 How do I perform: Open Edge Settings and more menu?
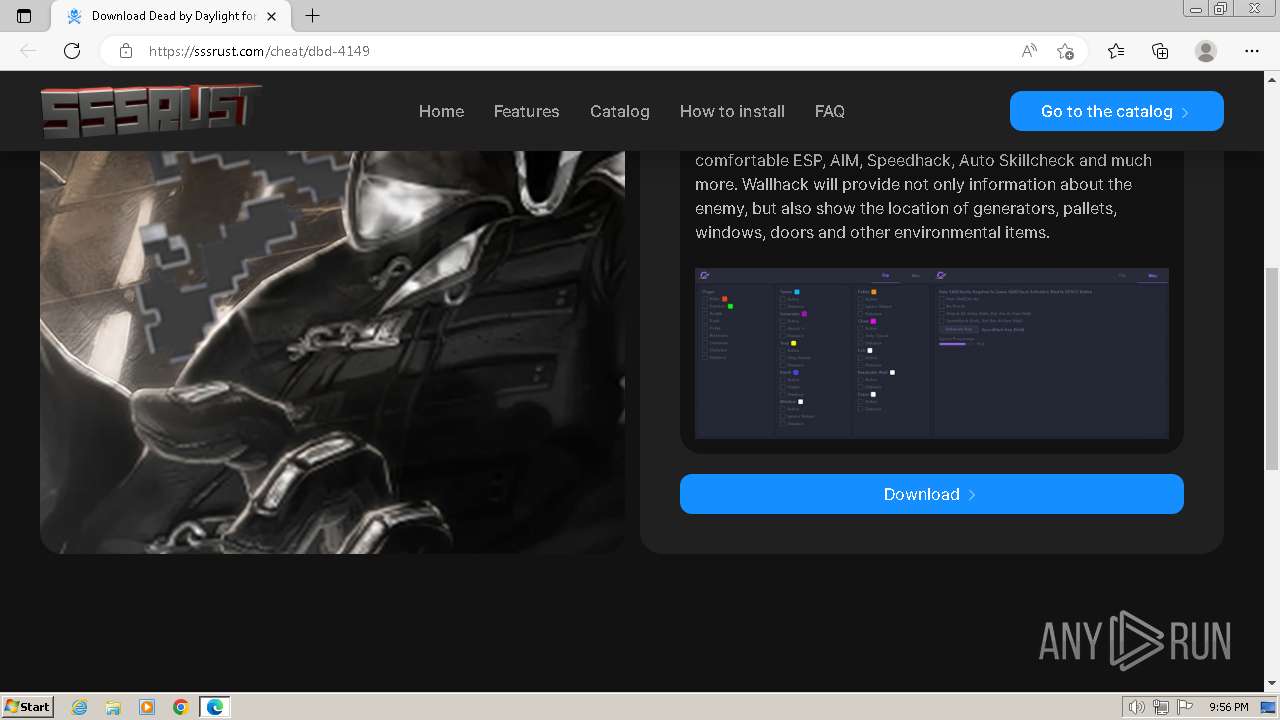pyautogui.click(x=1252, y=51)
